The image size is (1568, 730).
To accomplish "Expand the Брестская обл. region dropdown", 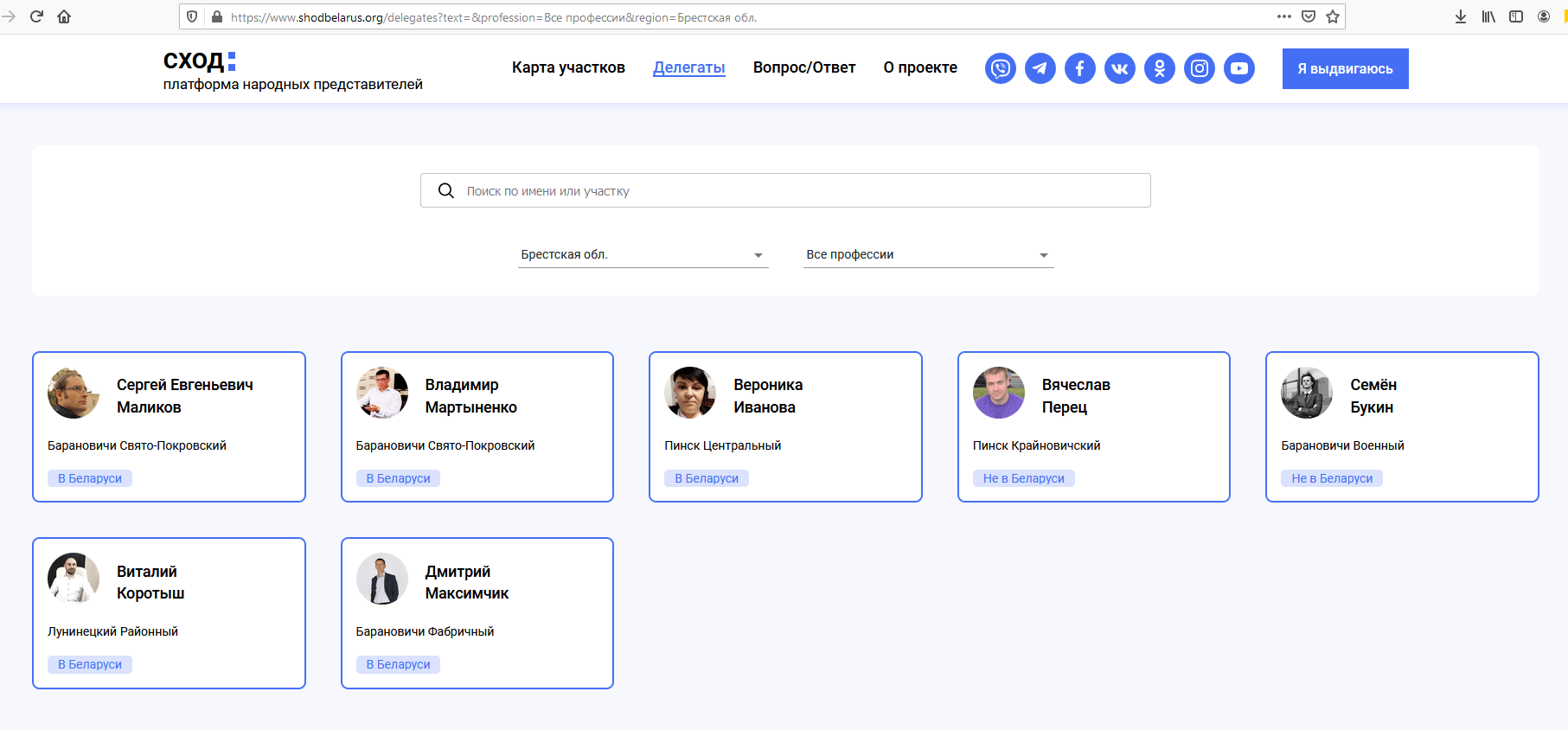I will coord(643,254).
